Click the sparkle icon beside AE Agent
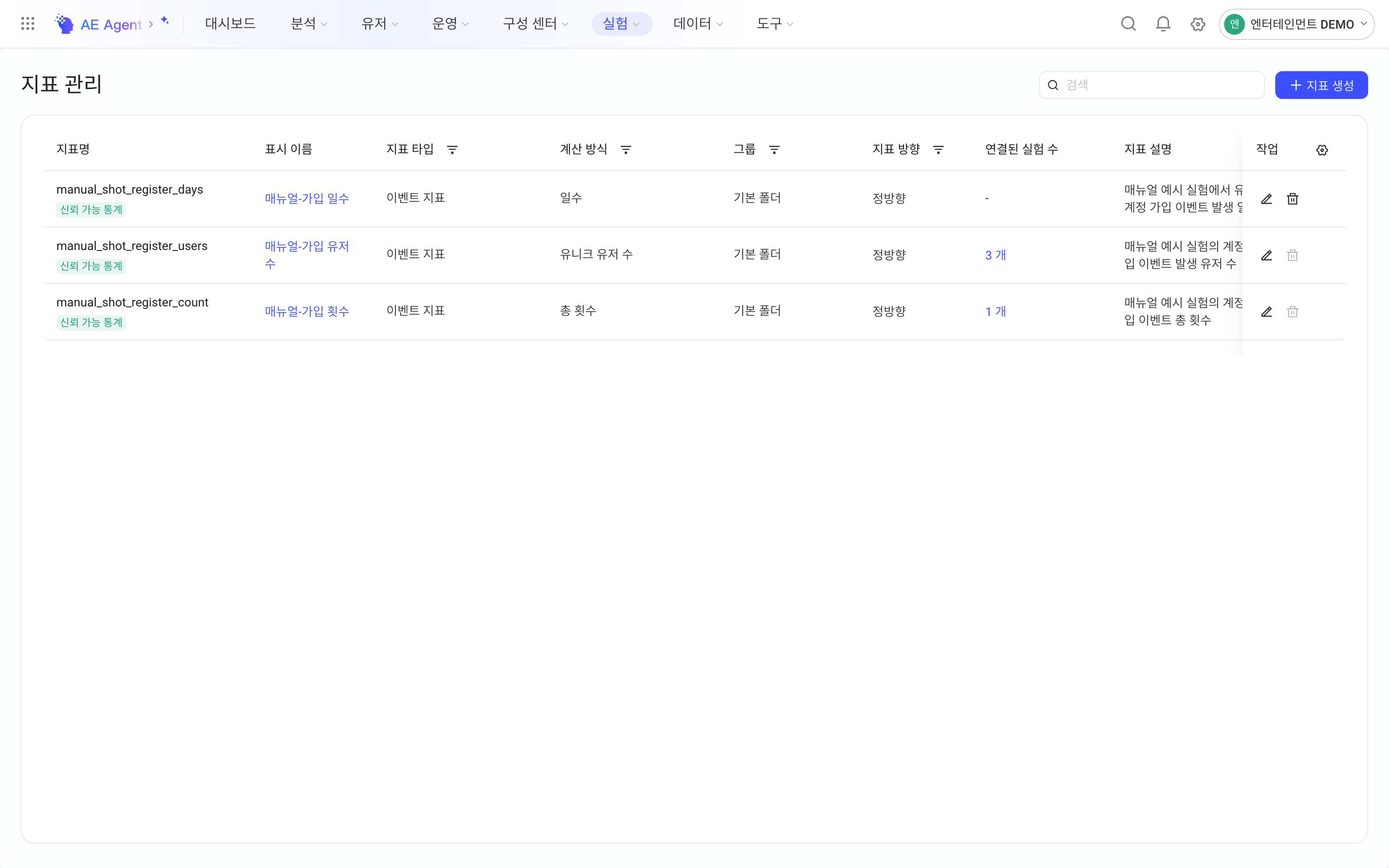Image resolution: width=1389 pixels, height=868 pixels. (x=165, y=21)
